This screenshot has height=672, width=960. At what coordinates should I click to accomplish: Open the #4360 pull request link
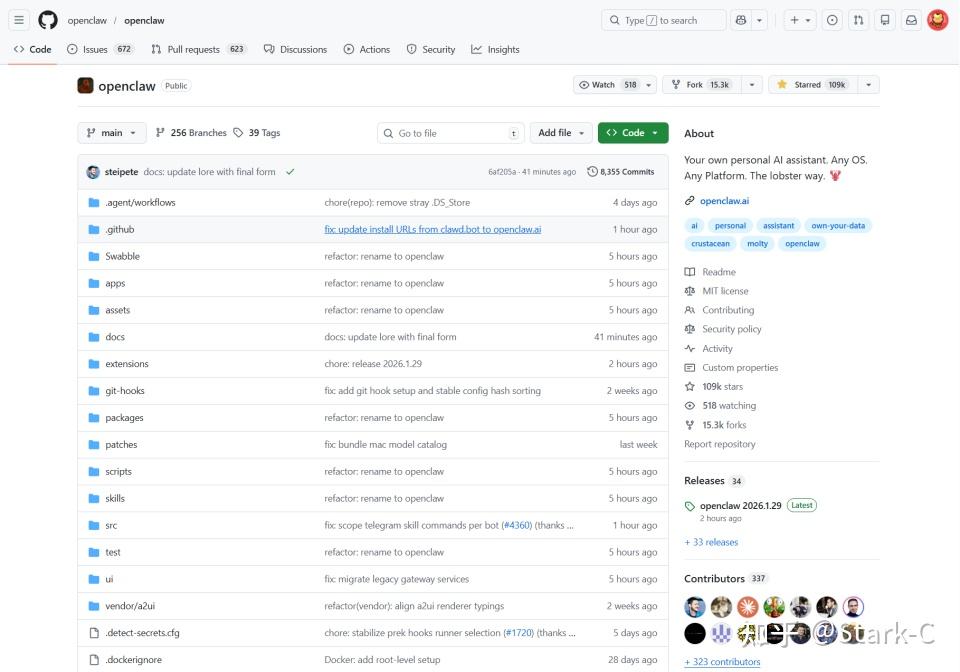[x=517, y=525]
